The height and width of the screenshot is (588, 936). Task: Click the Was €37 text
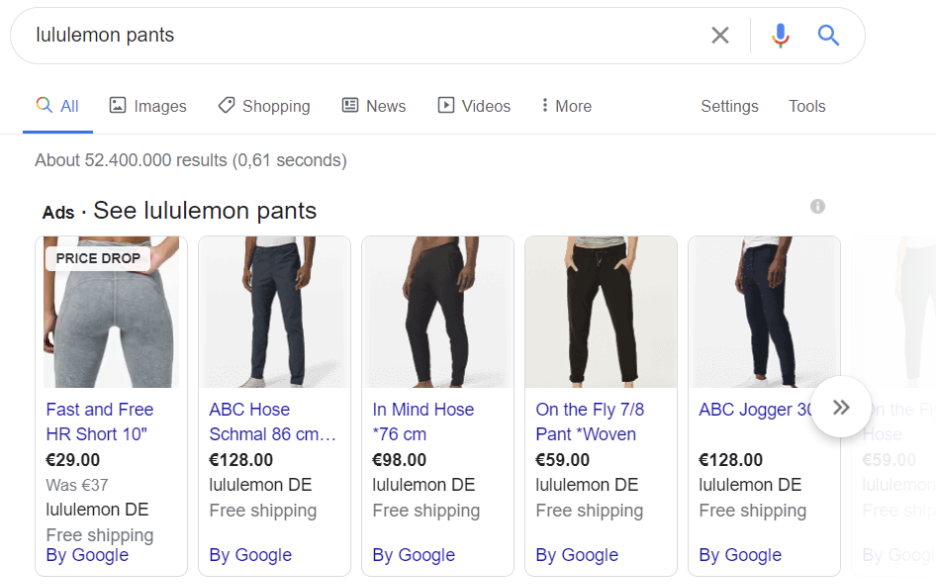(x=77, y=485)
